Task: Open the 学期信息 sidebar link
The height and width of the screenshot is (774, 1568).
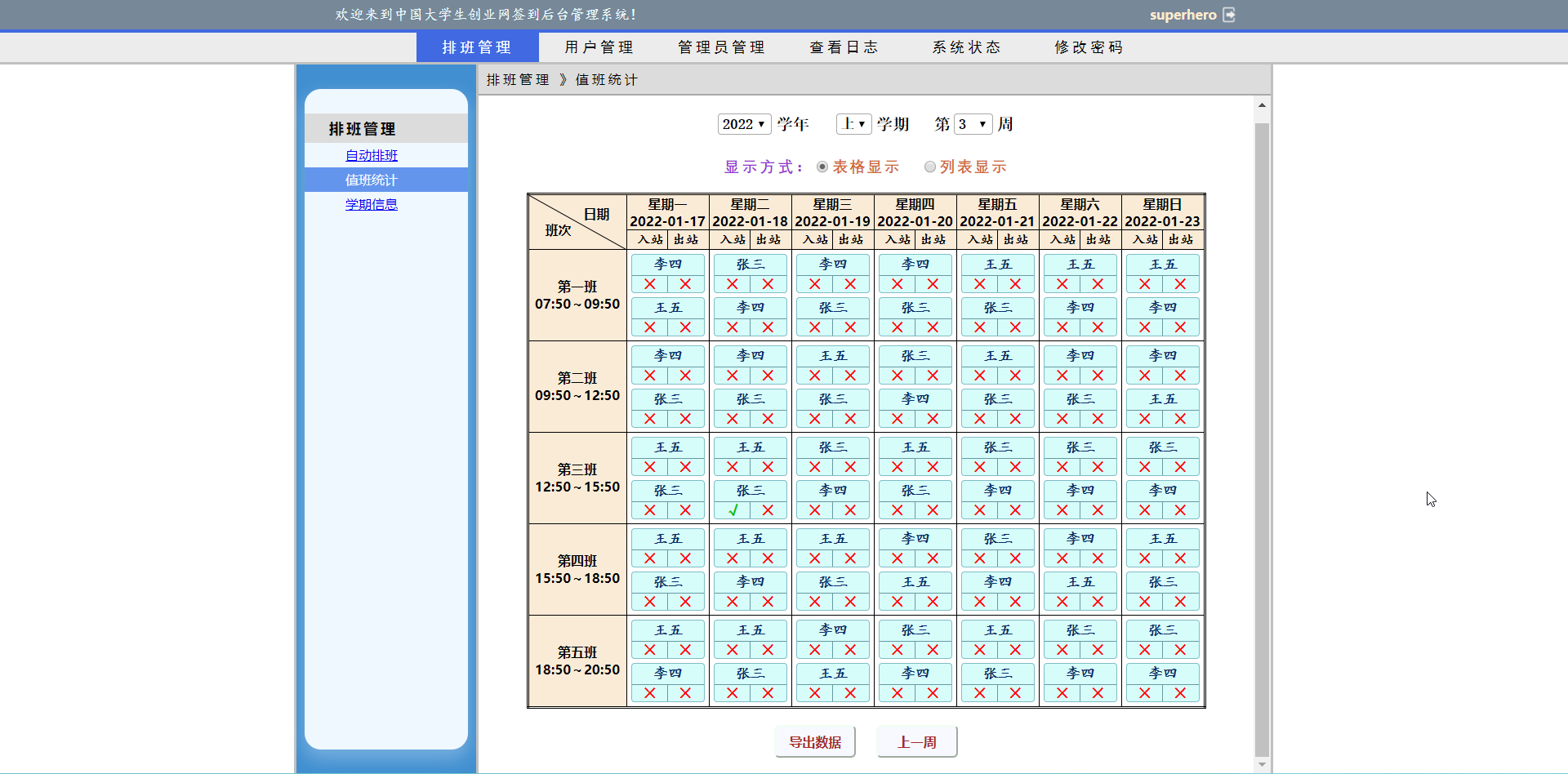Action: [x=372, y=204]
